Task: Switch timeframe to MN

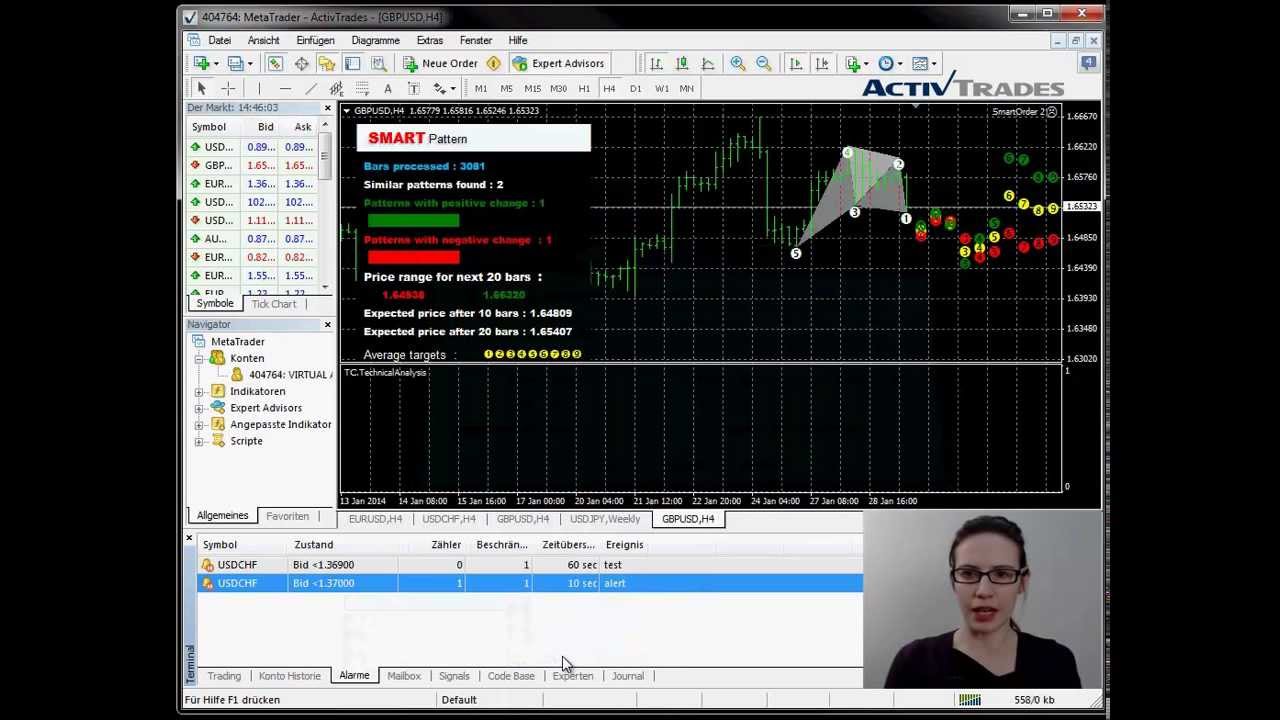Action: (687, 88)
